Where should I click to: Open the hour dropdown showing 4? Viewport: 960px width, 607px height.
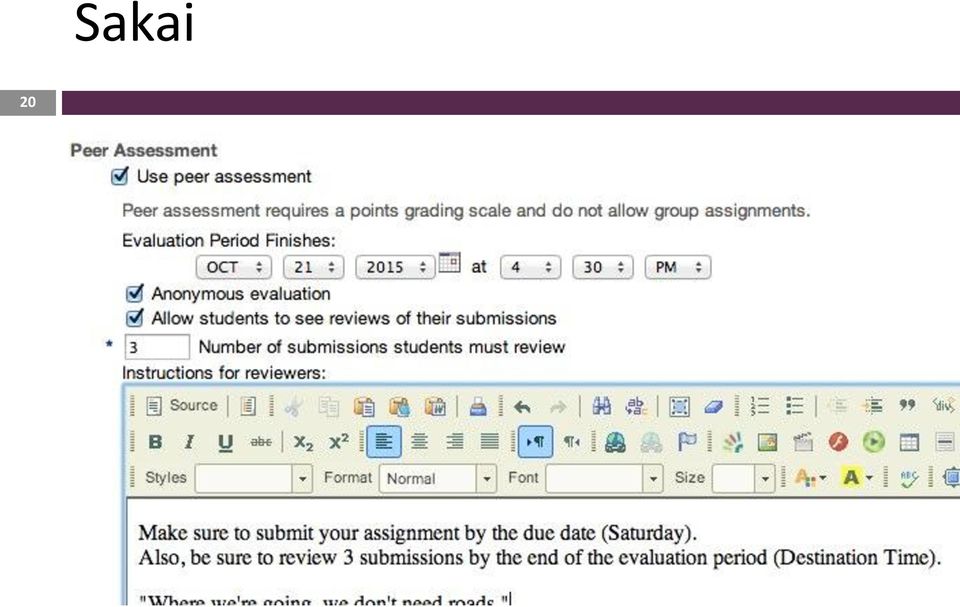530,267
